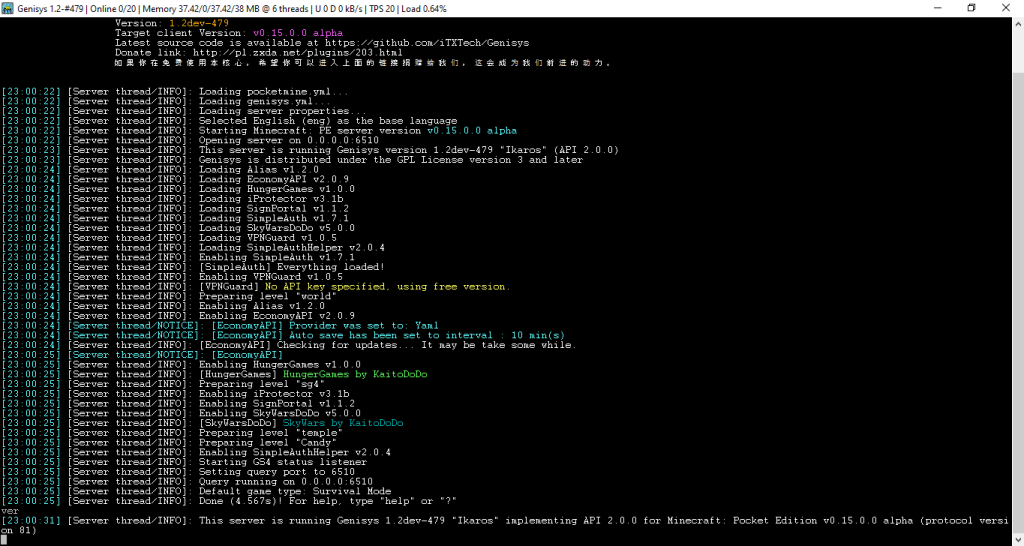Click the typed "ver" command line
The width and height of the screenshot is (1024, 546).
[x=10, y=510]
